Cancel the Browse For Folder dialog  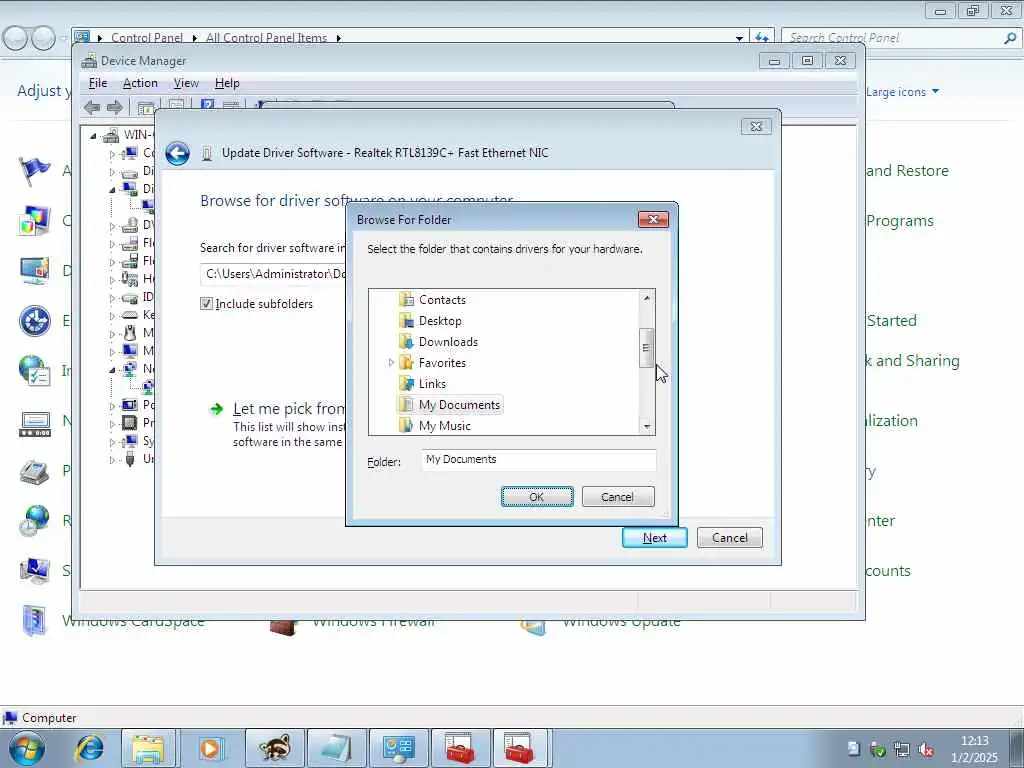click(617, 497)
